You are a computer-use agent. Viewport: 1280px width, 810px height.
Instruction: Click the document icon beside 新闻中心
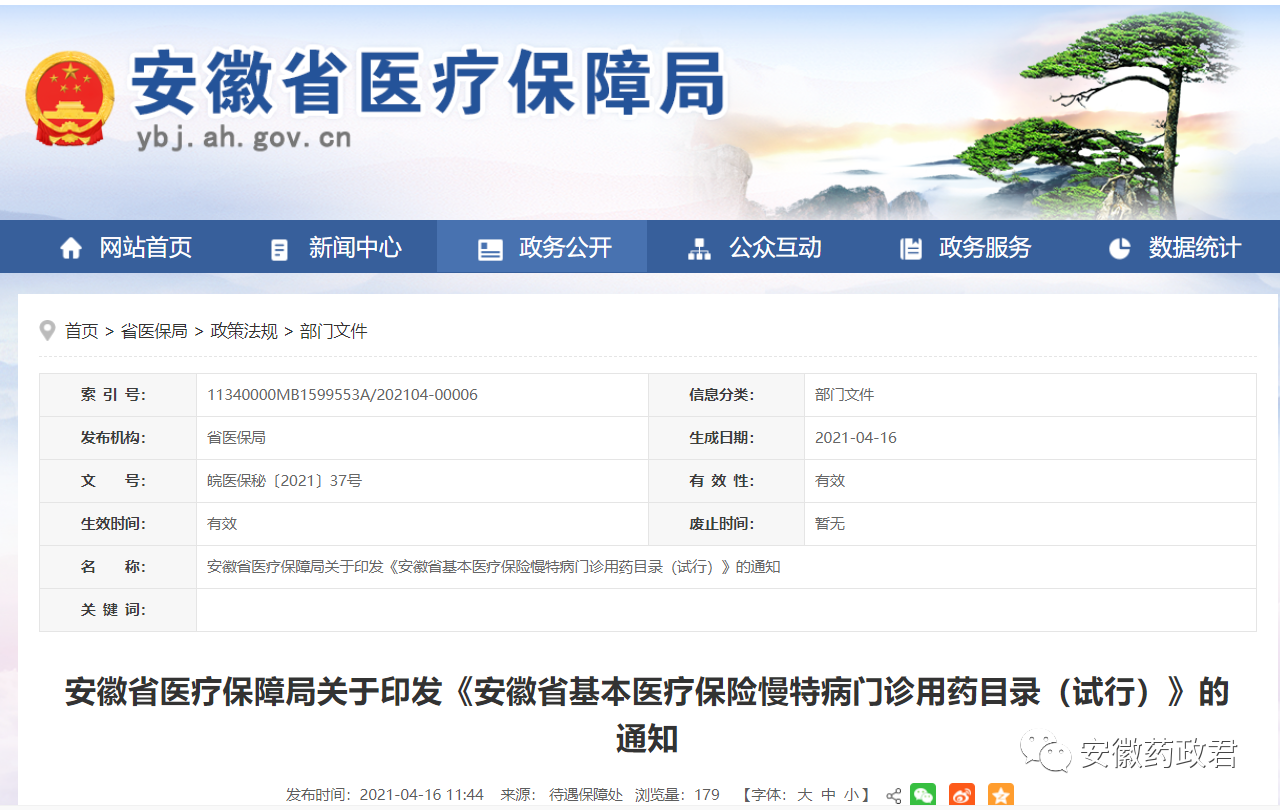pos(280,249)
